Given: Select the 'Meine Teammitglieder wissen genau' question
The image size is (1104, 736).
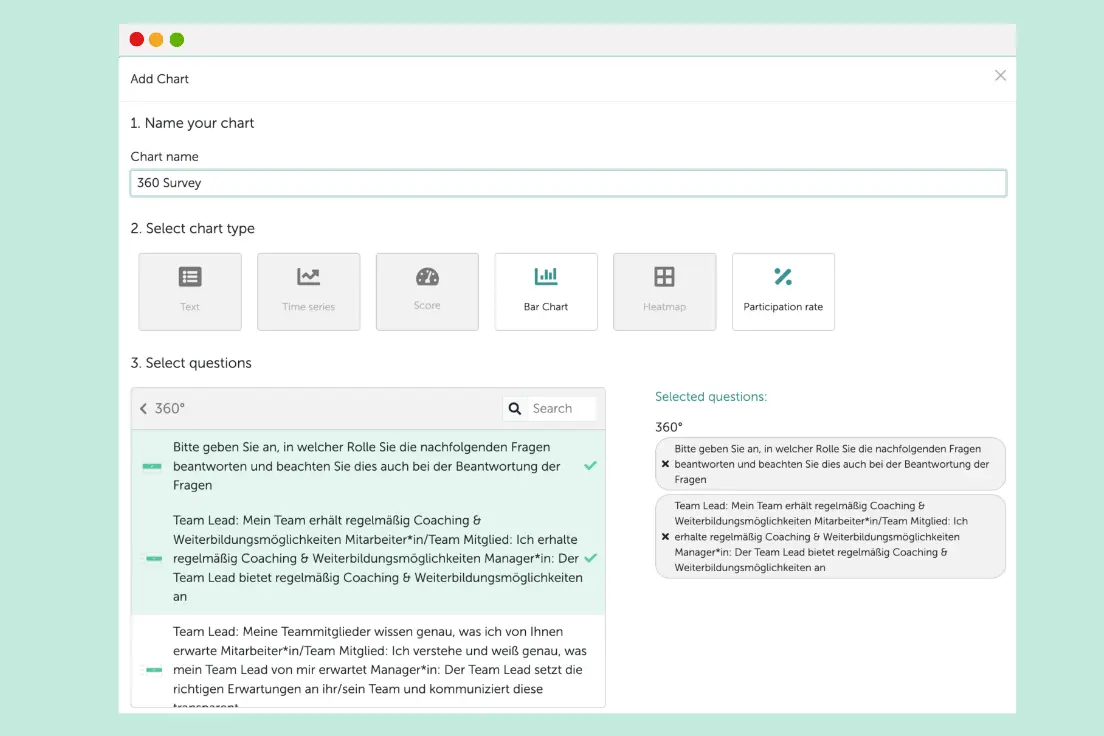Looking at the screenshot, I should point(368,661).
